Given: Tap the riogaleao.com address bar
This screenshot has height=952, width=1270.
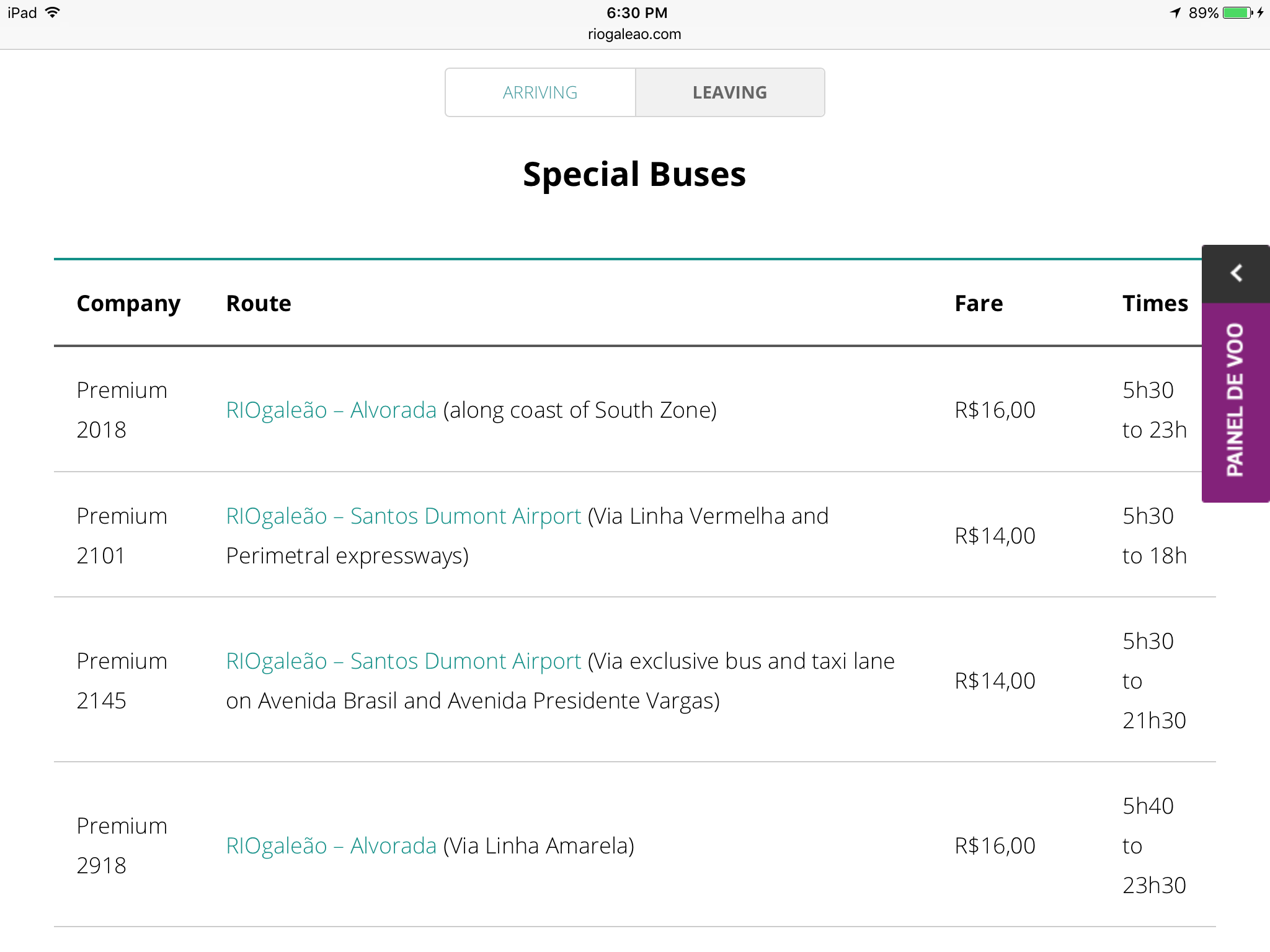Looking at the screenshot, I should click(x=634, y=34).
